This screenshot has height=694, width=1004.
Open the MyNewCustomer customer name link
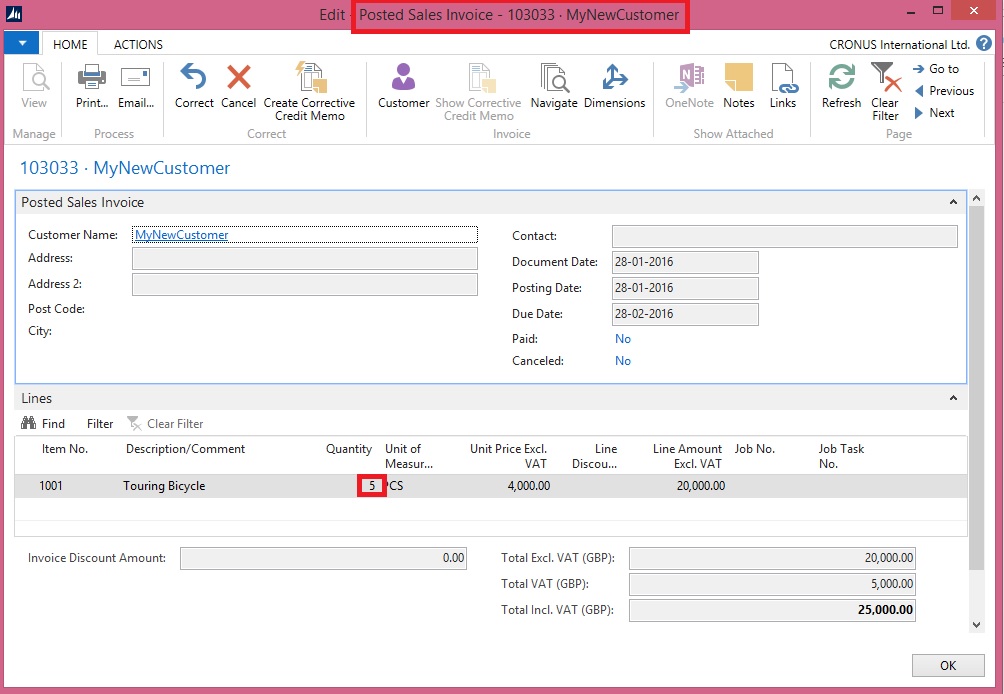tap(182, 235)
